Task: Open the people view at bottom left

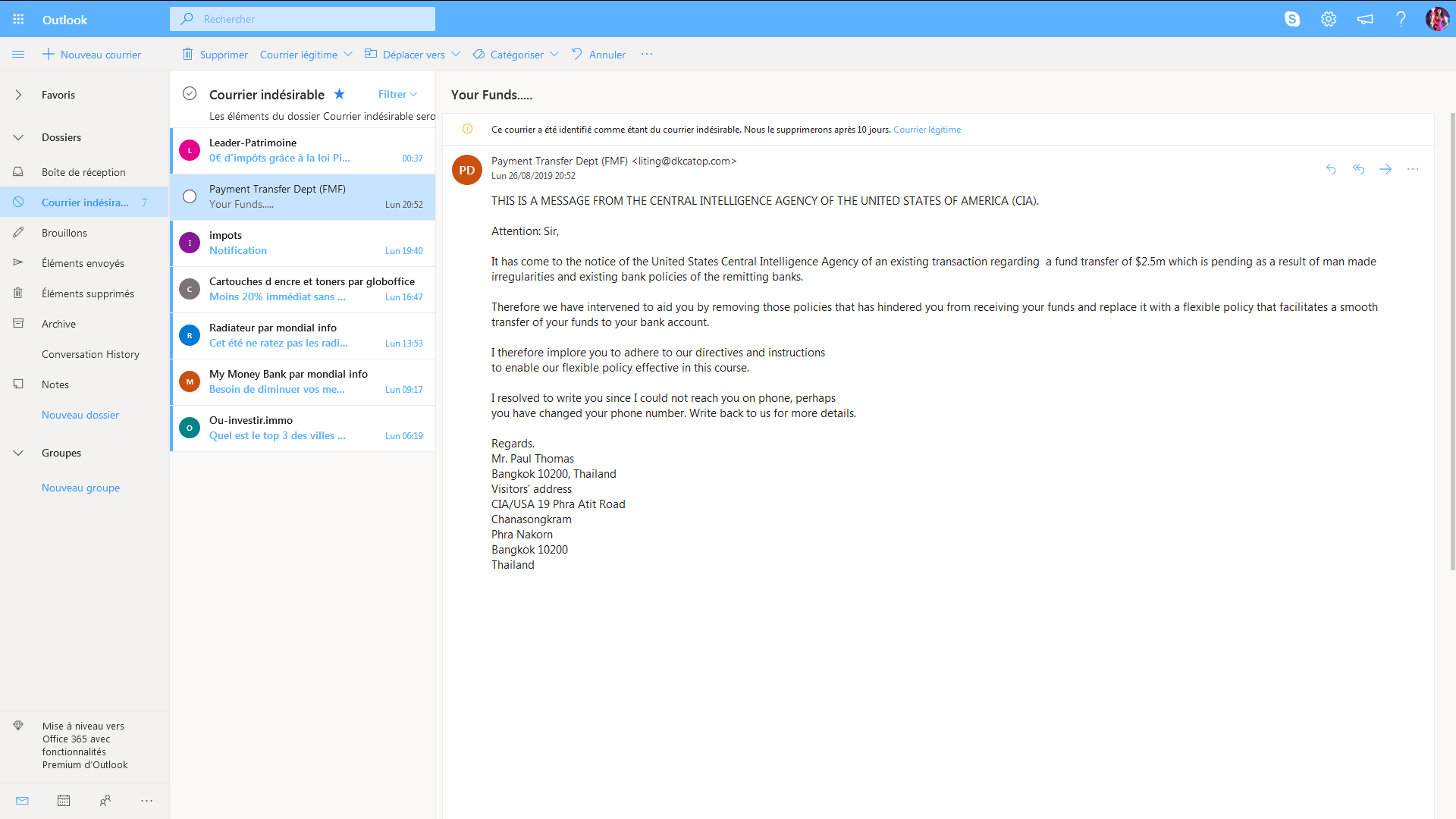Action: pos(105,801)
